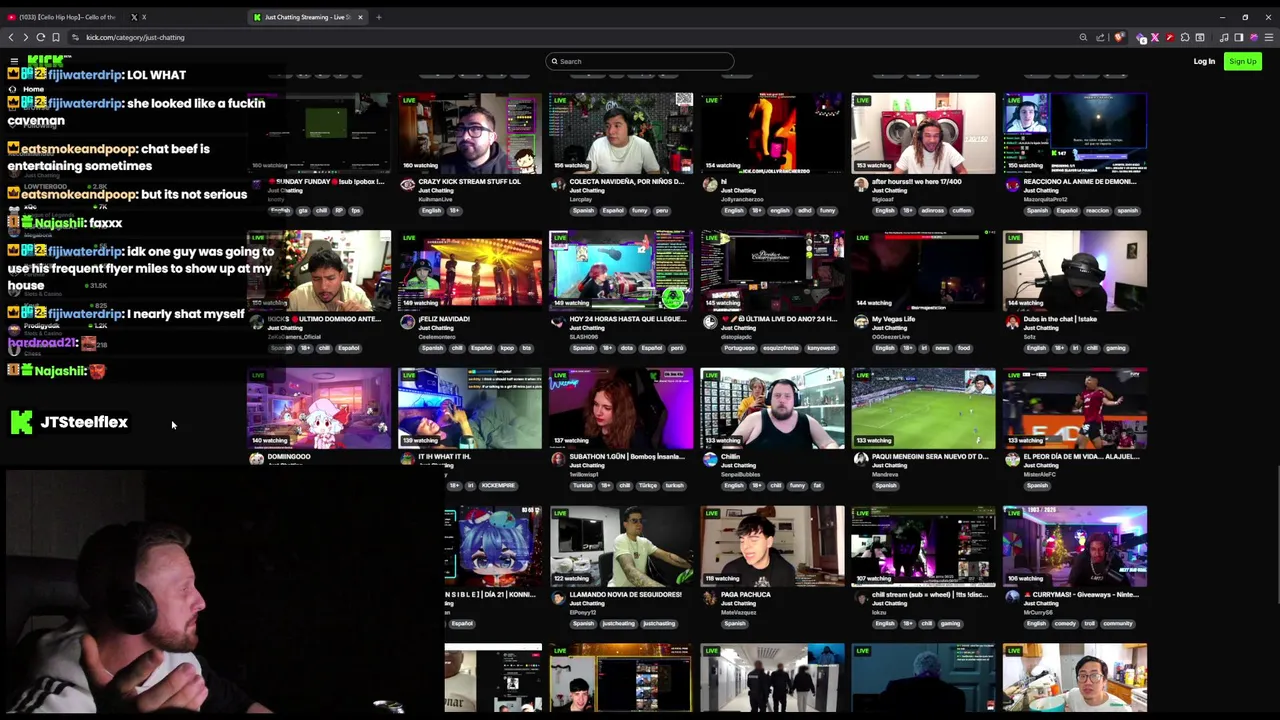This screenshot has width=1280, height=720.
Task: Open the browser main menu icon
Action: 1269,37
